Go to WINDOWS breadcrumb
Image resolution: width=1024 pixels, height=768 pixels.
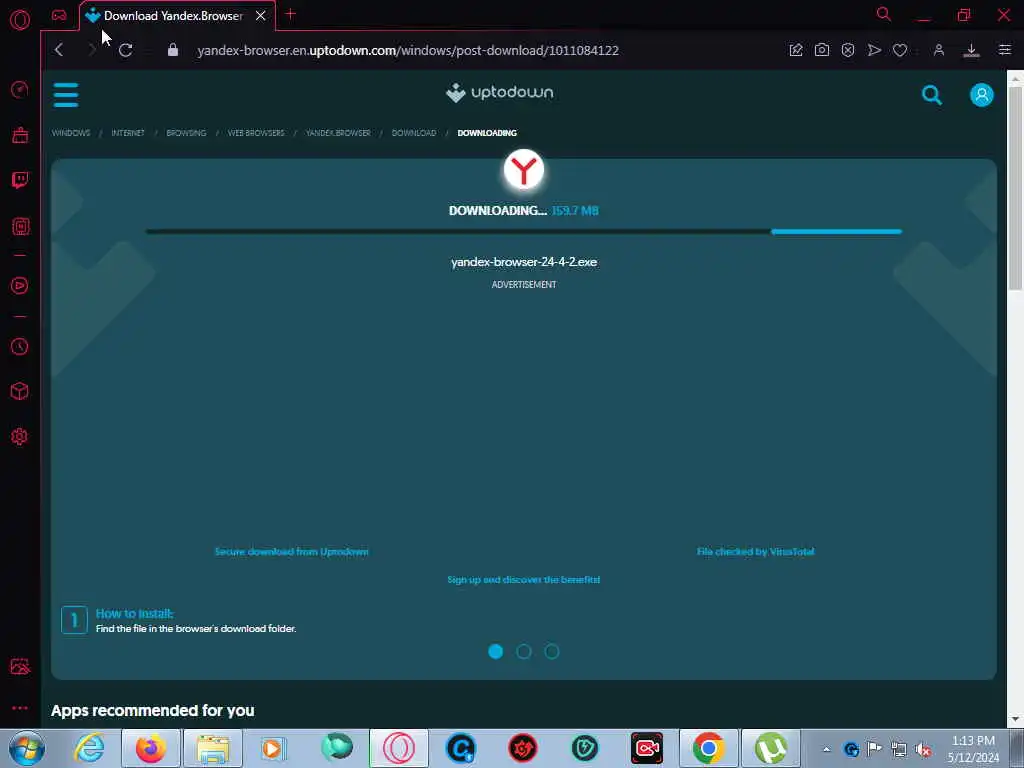(71, 133)
